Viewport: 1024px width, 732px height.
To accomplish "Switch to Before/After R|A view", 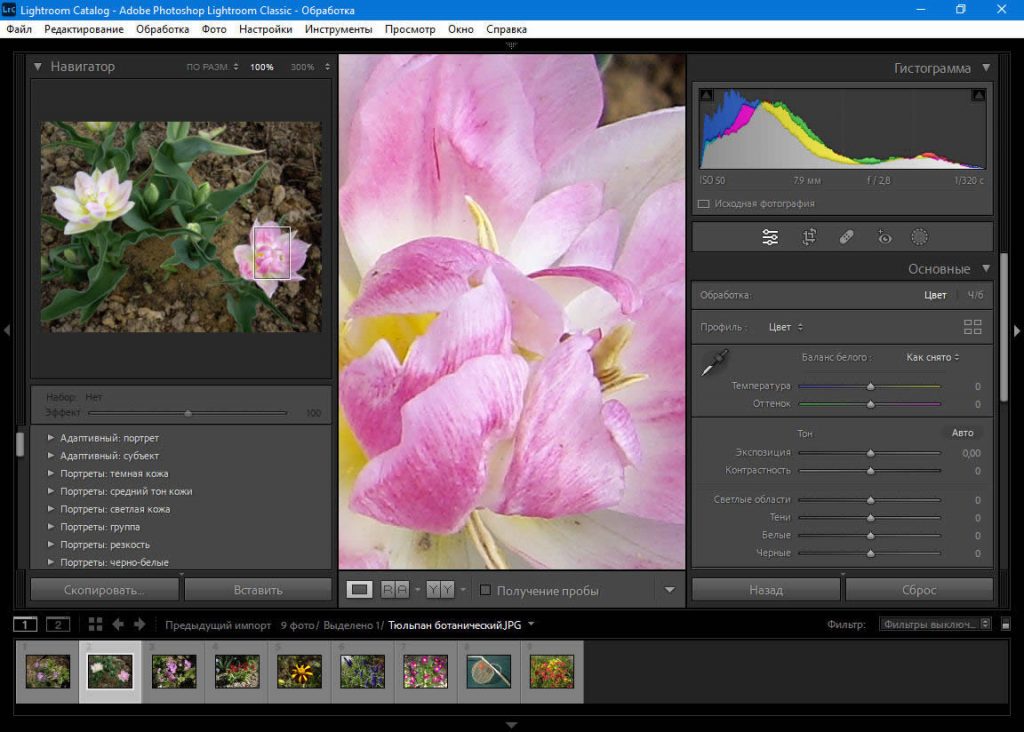I will click(x=395, y=590).
